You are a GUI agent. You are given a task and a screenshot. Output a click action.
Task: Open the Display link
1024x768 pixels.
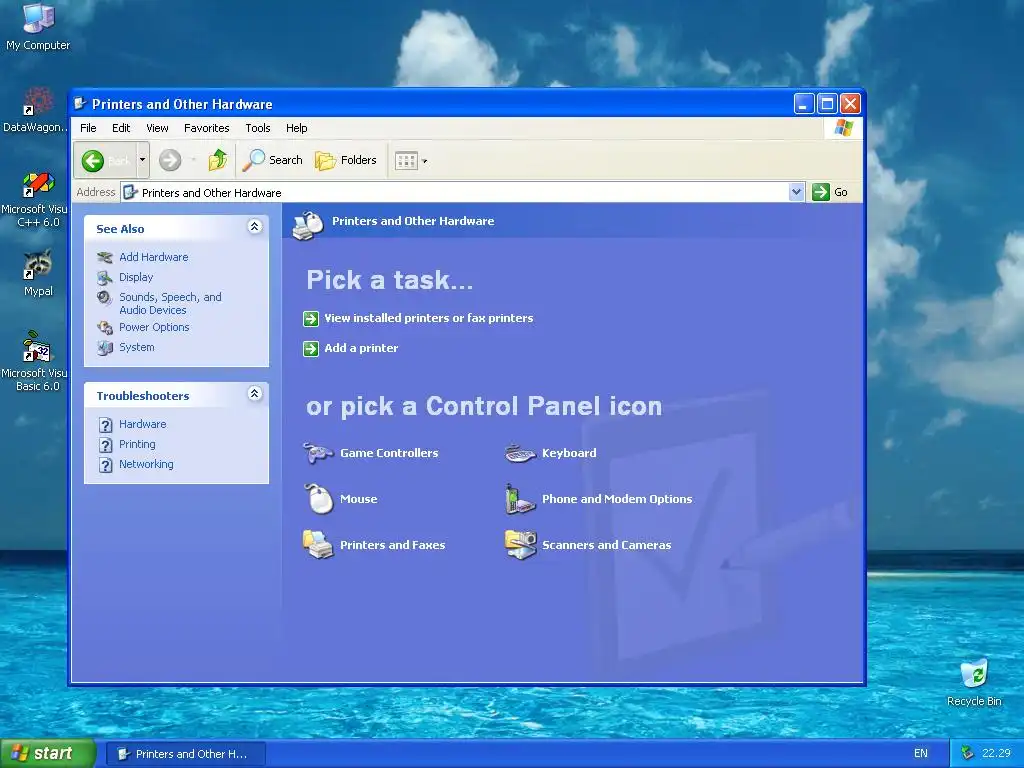[136, 278]
